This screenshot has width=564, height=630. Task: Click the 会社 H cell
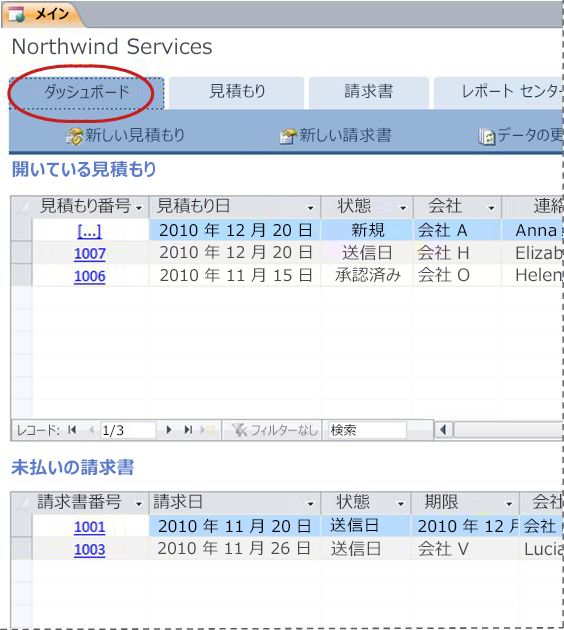457,253
